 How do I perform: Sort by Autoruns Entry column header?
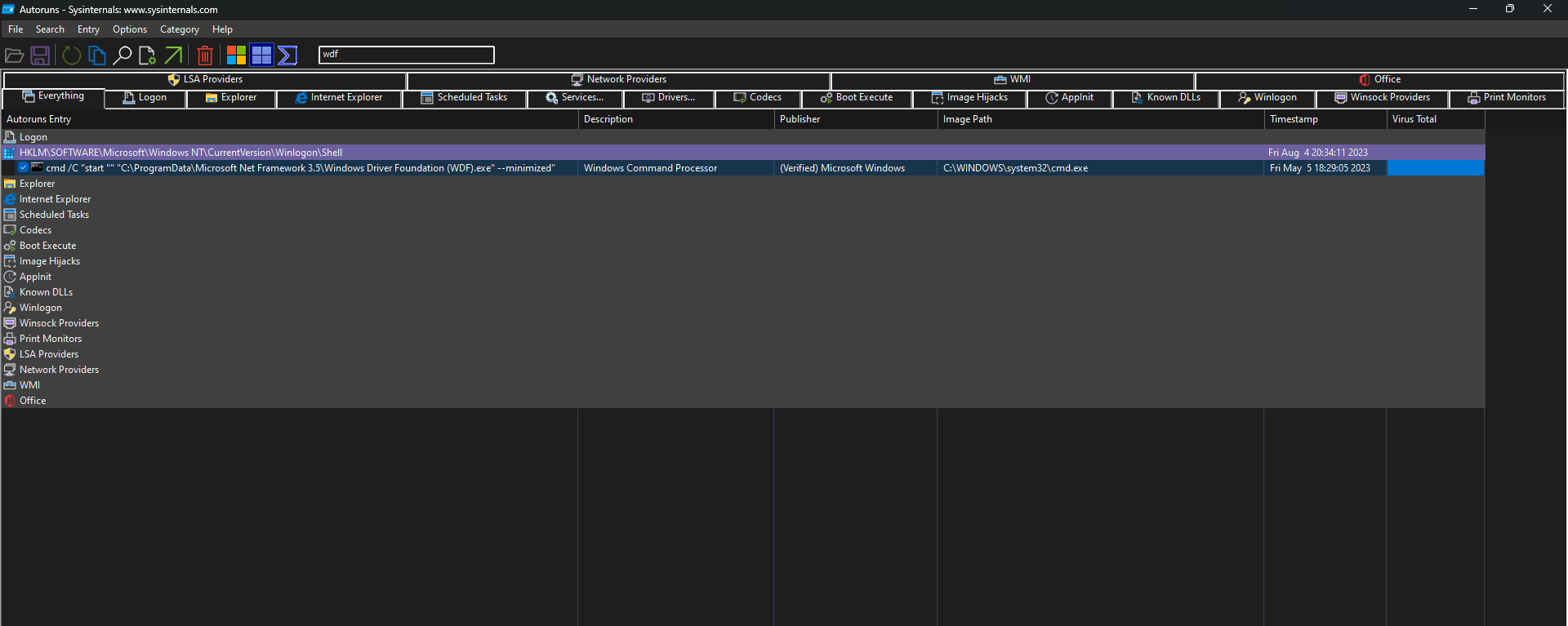pyautogui.click(x=289, y=119)
